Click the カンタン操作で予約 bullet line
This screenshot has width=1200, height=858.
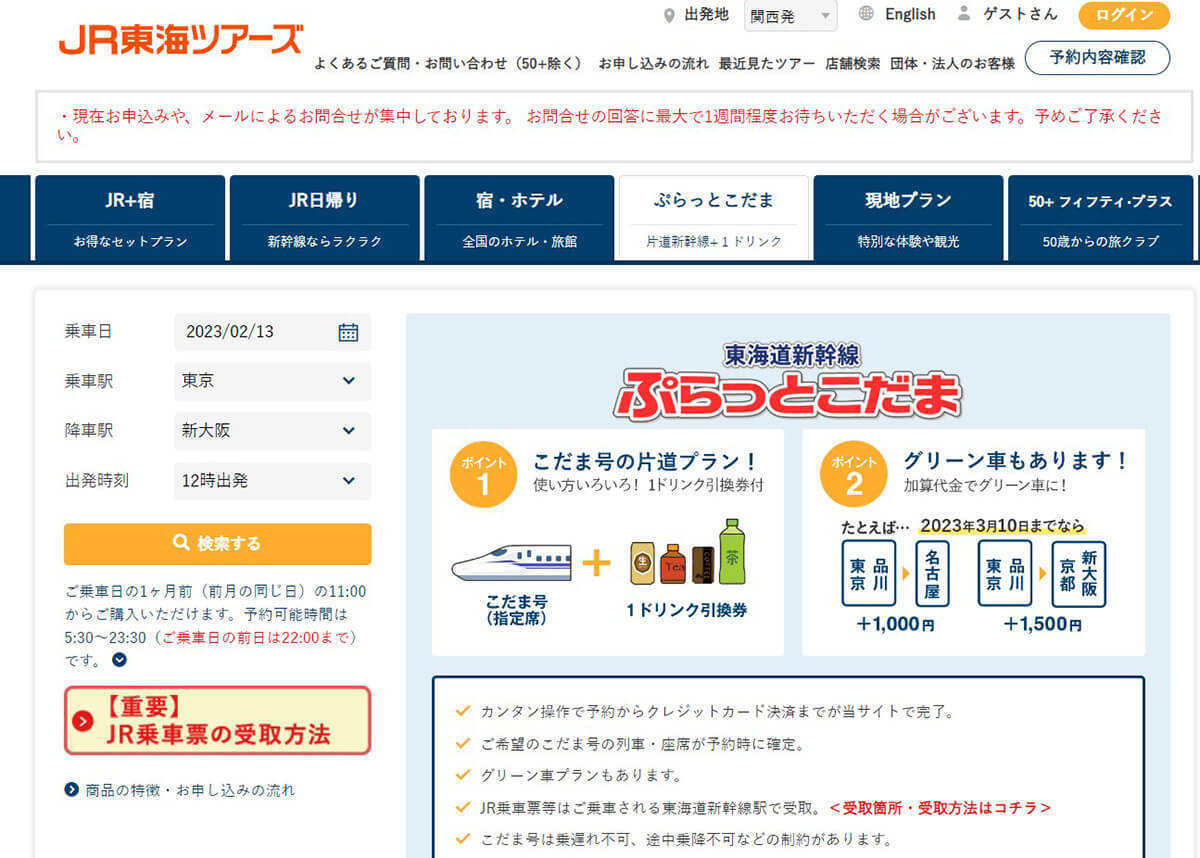coord(717,712)
